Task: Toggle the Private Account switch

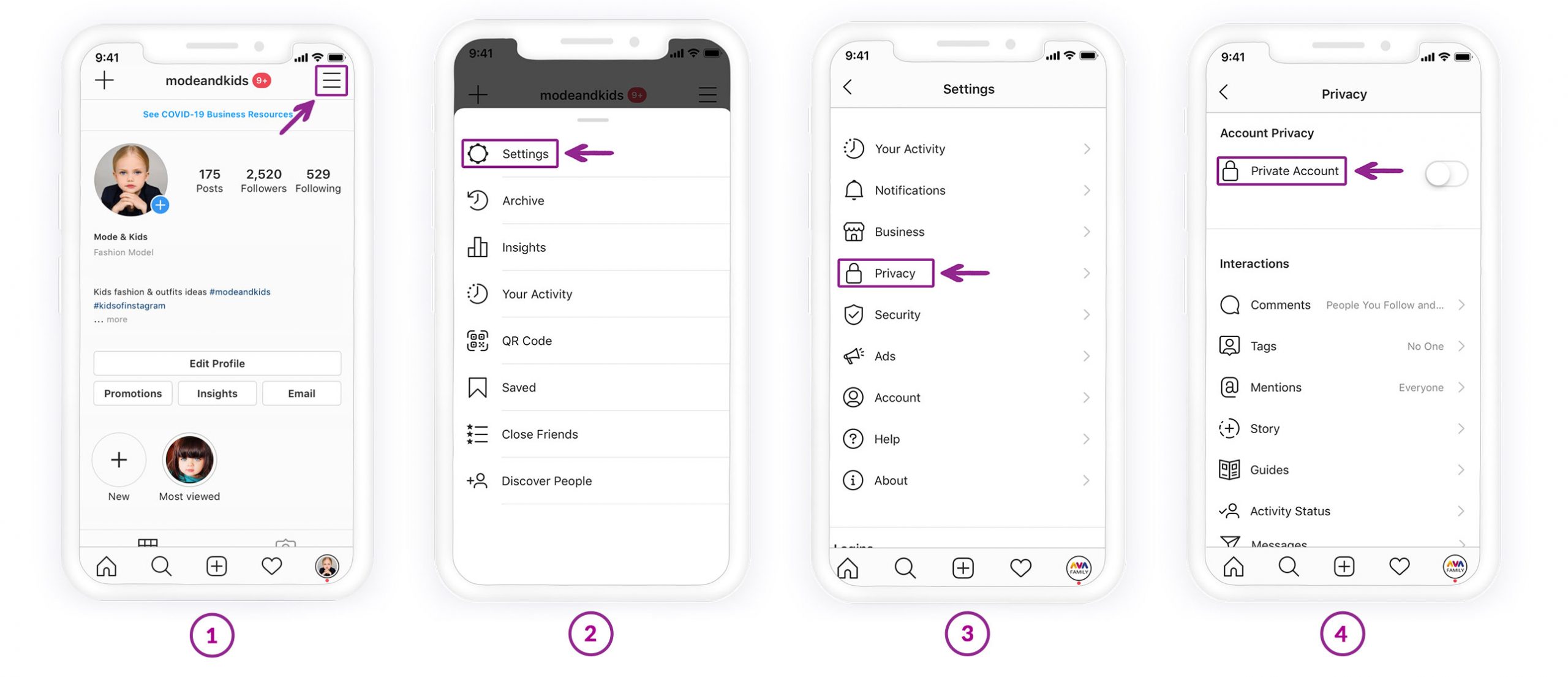Action: click(1446, 170)
